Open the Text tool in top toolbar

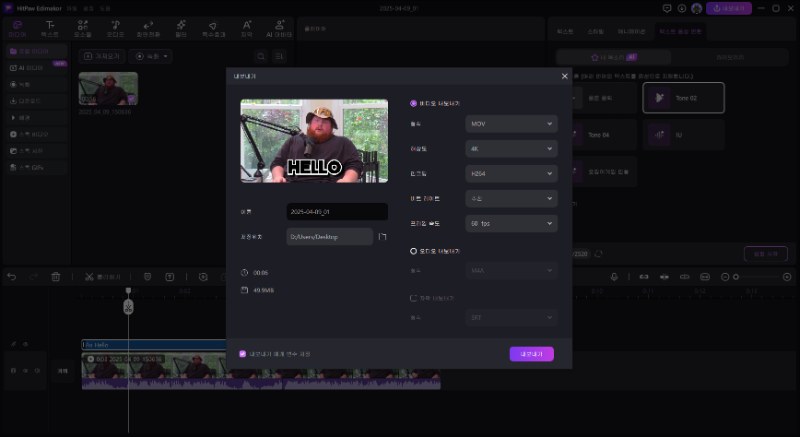tap(50, 27)
